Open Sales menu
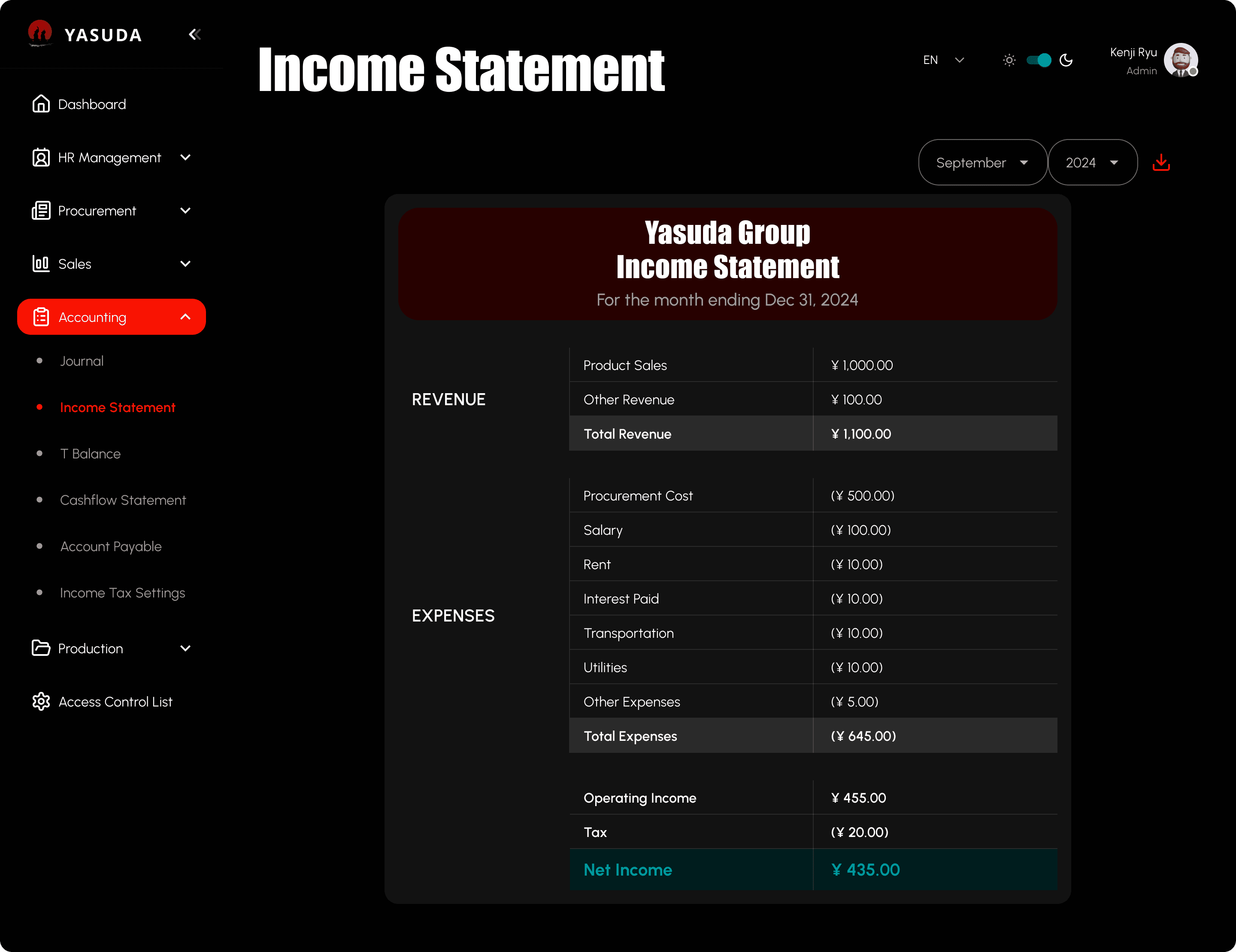This screenshot has width=1236, height=952. coord(112,264)
